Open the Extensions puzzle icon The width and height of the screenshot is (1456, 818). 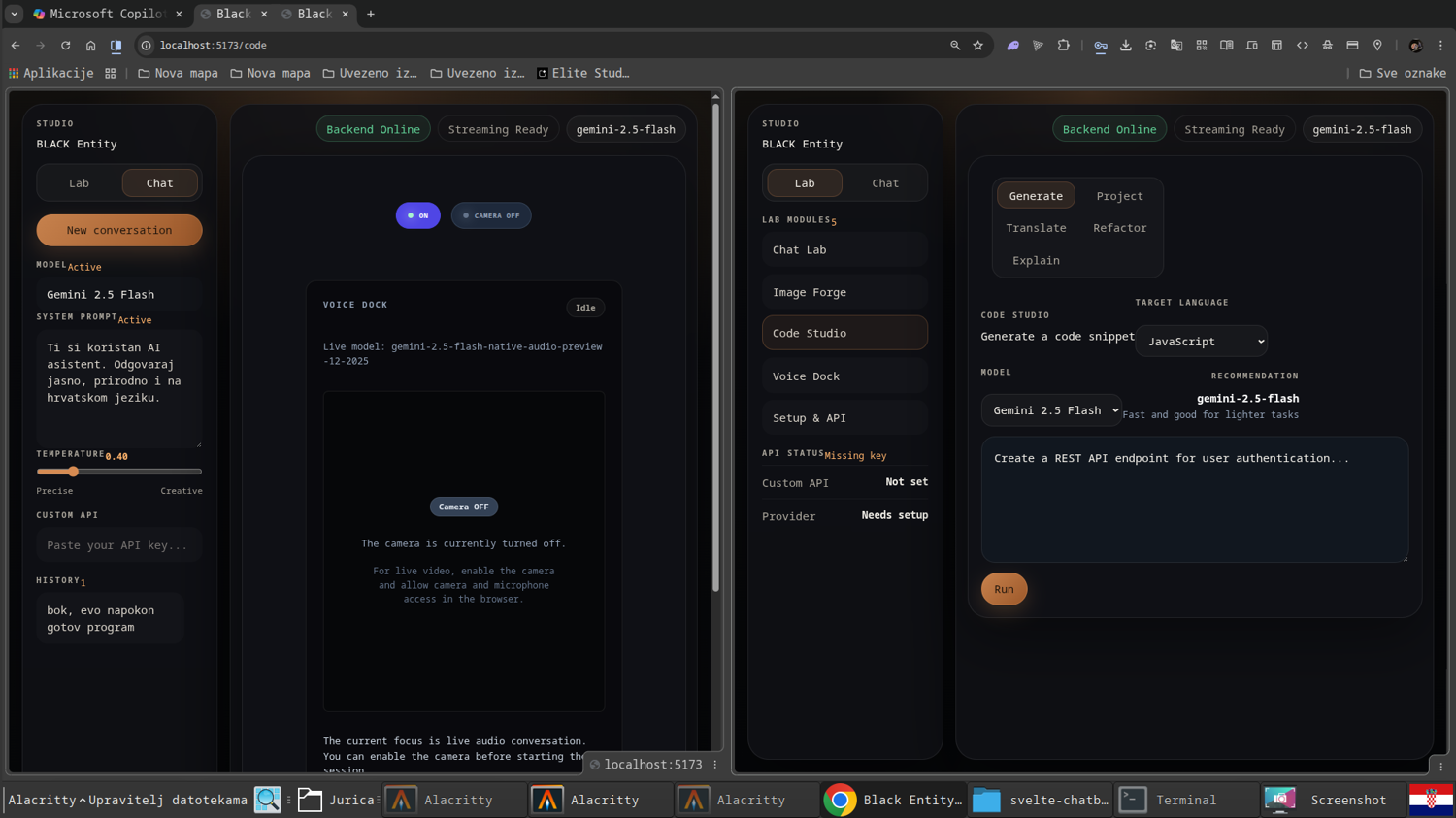point(1064,45)
